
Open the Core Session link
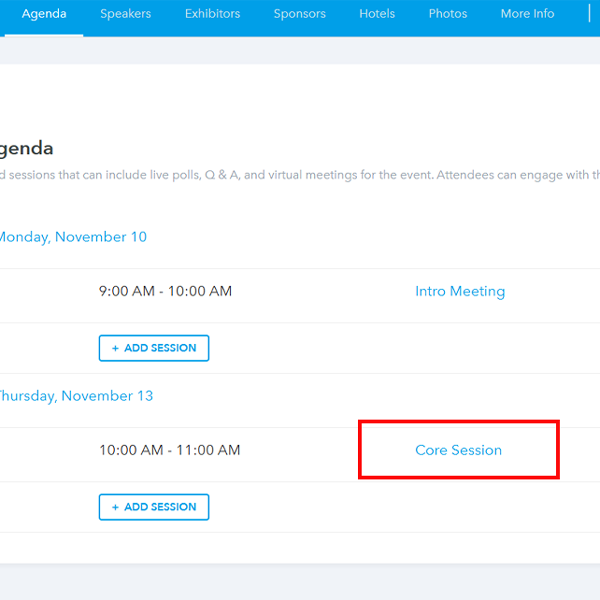point(458,450)
